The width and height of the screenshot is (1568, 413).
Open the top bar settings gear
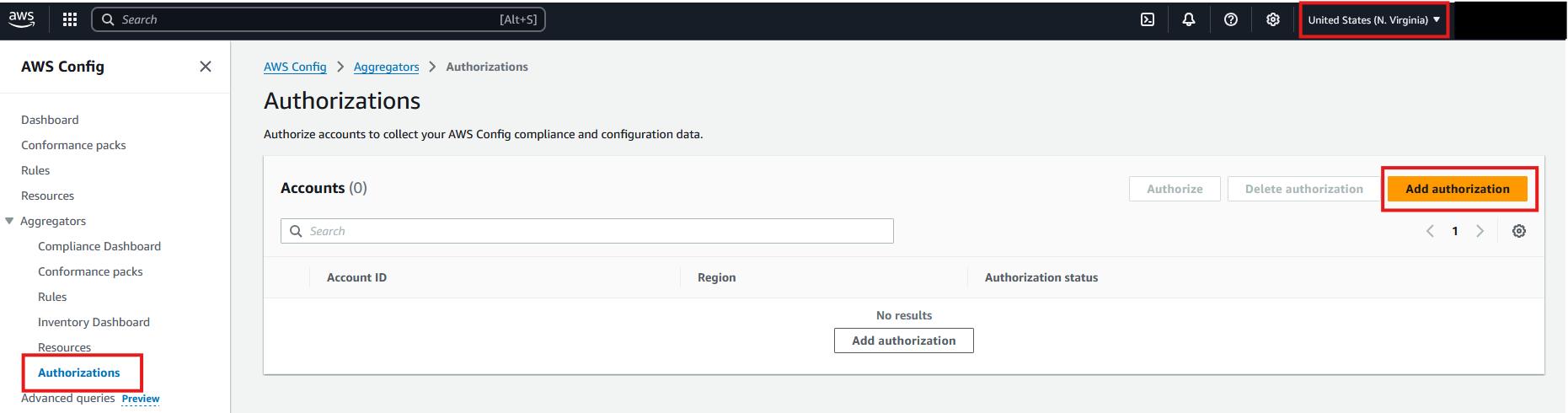pos(1273,19)
